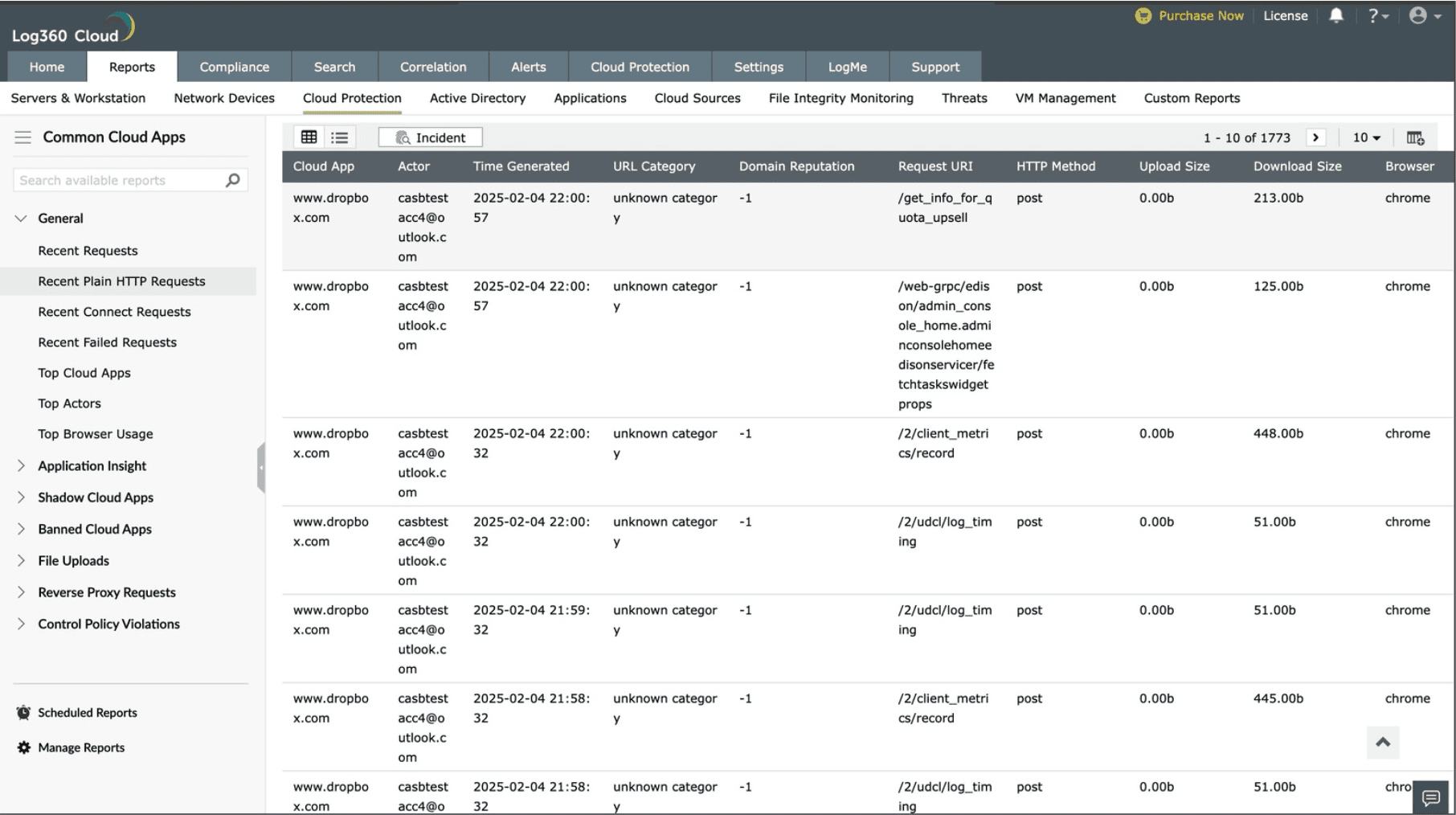
Task: Open Recent Failed Requests report
Action: point(107,342)
